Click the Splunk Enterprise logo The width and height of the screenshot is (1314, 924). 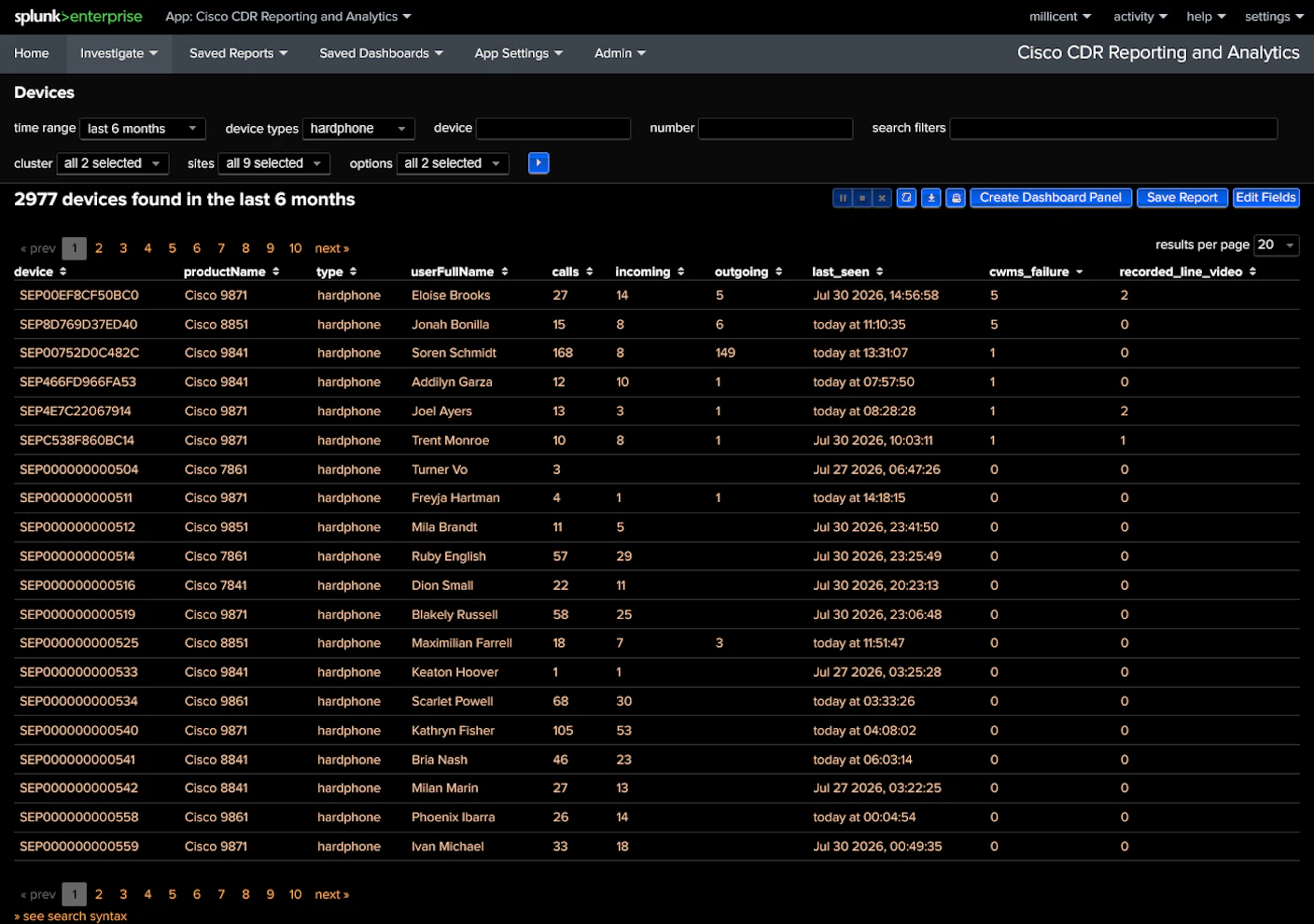[x=78, y=17]
